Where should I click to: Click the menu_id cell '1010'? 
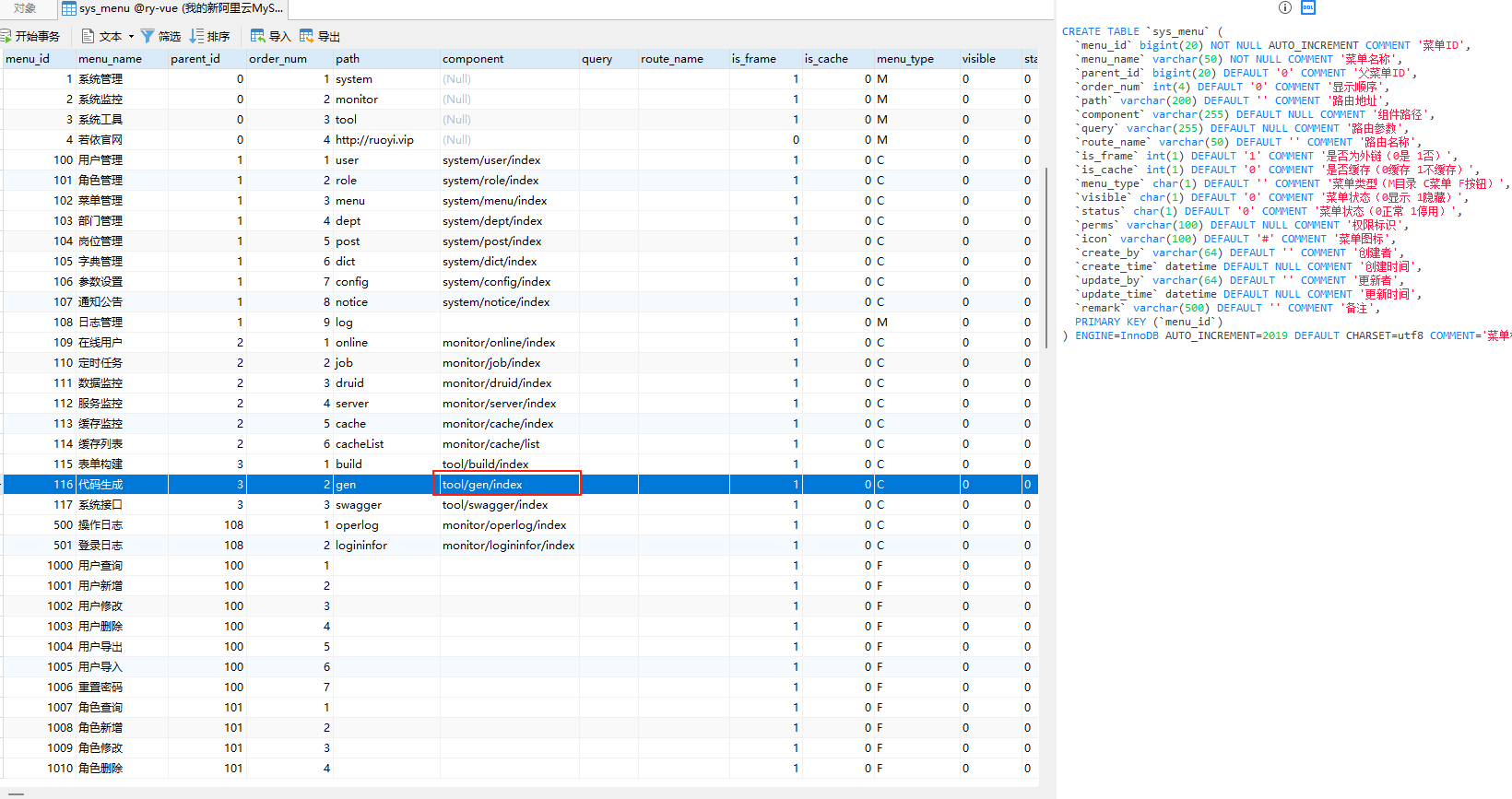[38, 768]
